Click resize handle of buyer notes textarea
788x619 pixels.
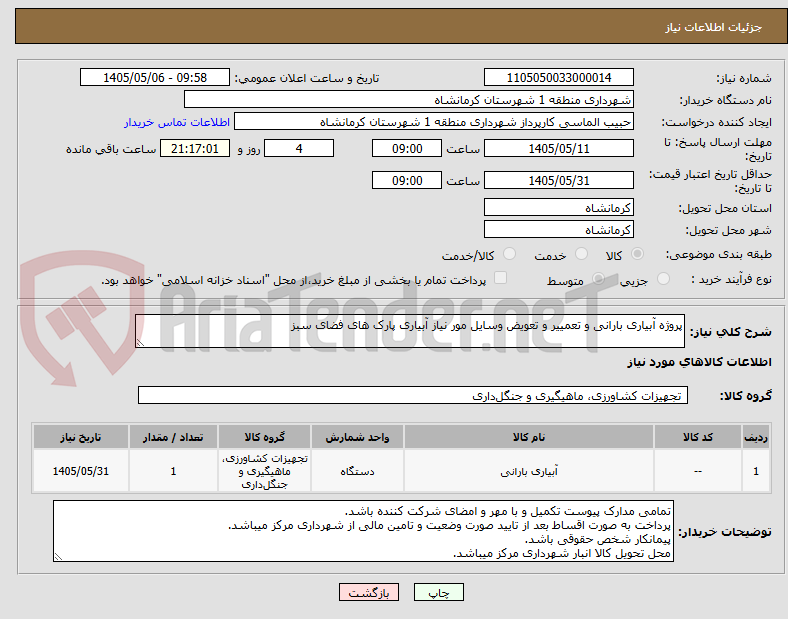coord(58,557)
